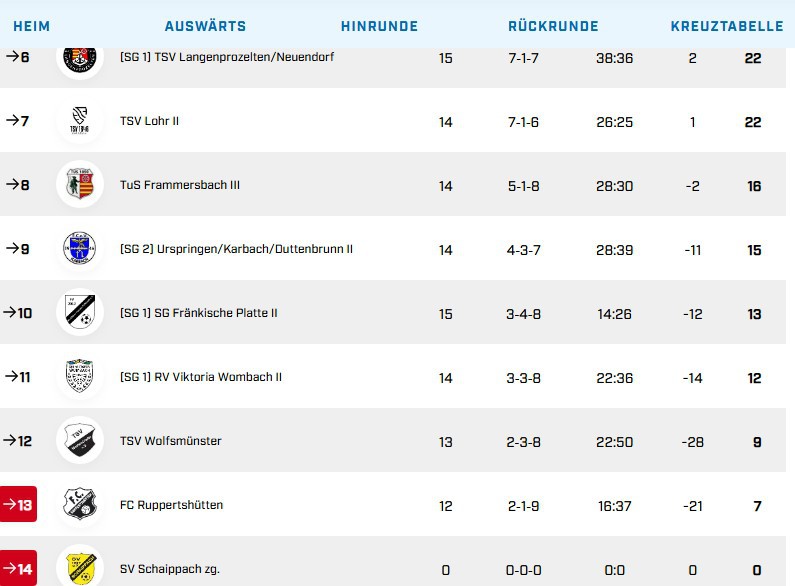
Task: Open FC Ruppertshütten team link
Action: click(171, 505)
